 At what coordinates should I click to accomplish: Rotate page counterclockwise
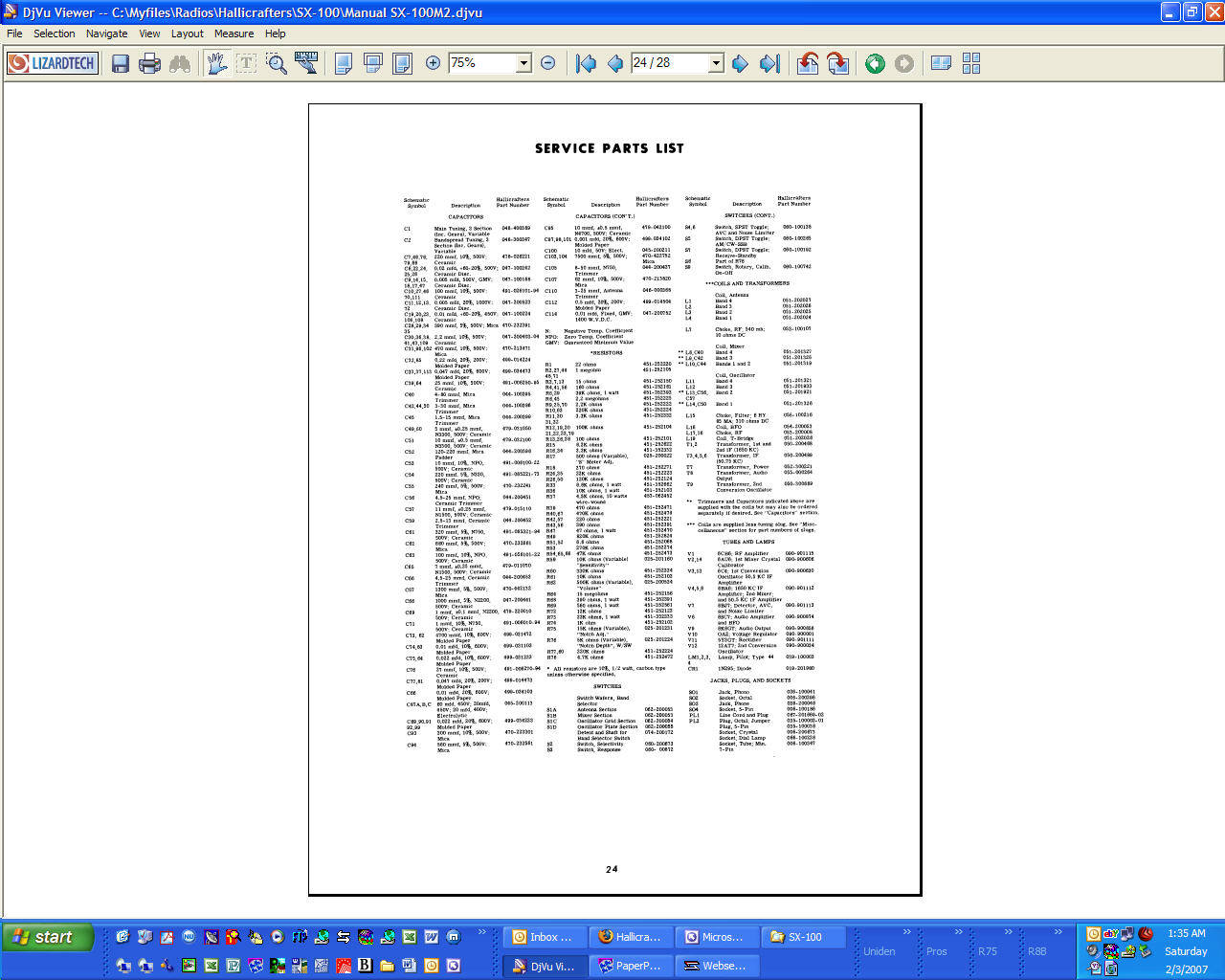click(808, 63)
